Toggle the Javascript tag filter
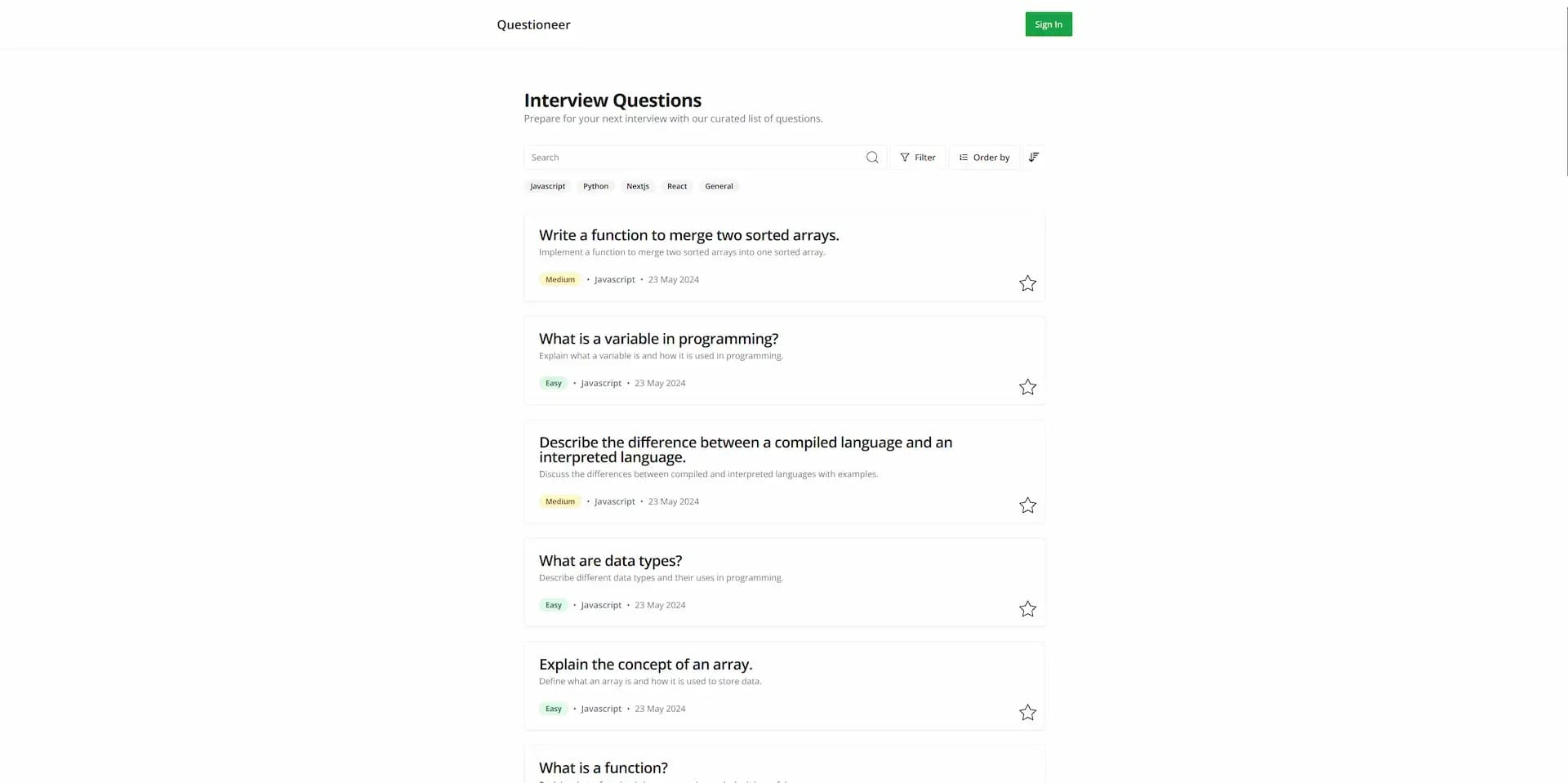The width and height of the screenshot is (1568, 783). (547, 186)
